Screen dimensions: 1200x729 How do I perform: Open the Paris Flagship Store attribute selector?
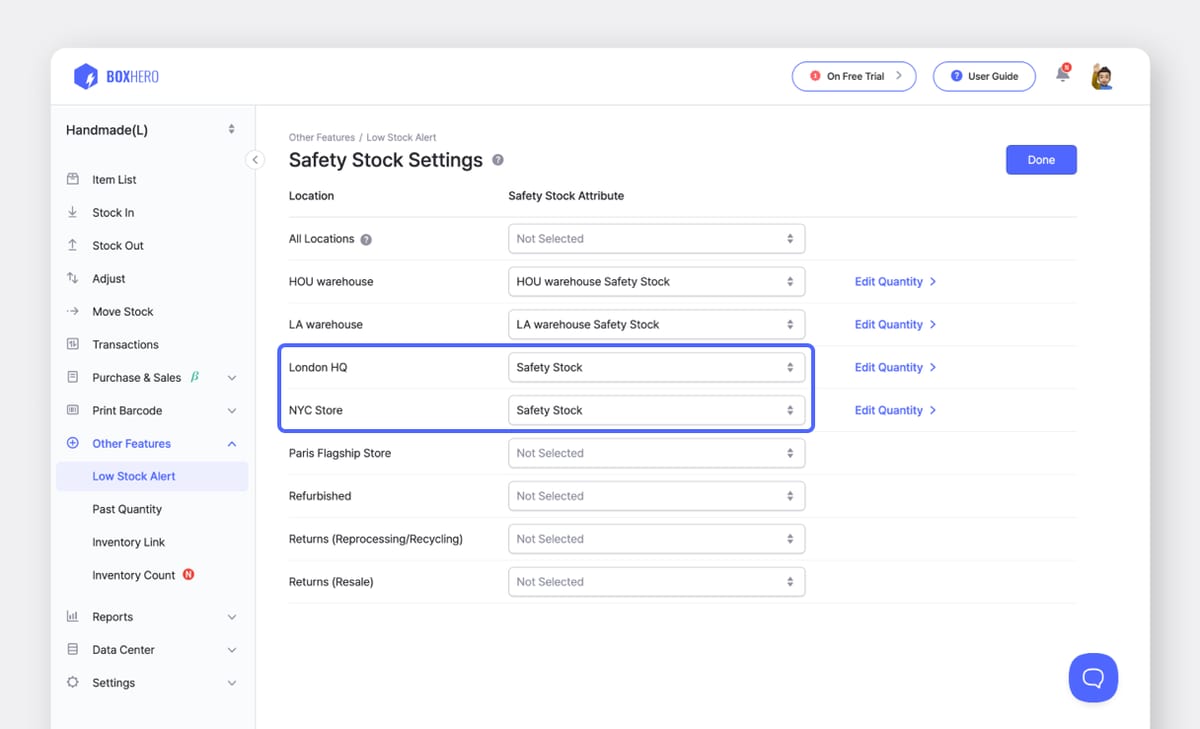(656, 453)
